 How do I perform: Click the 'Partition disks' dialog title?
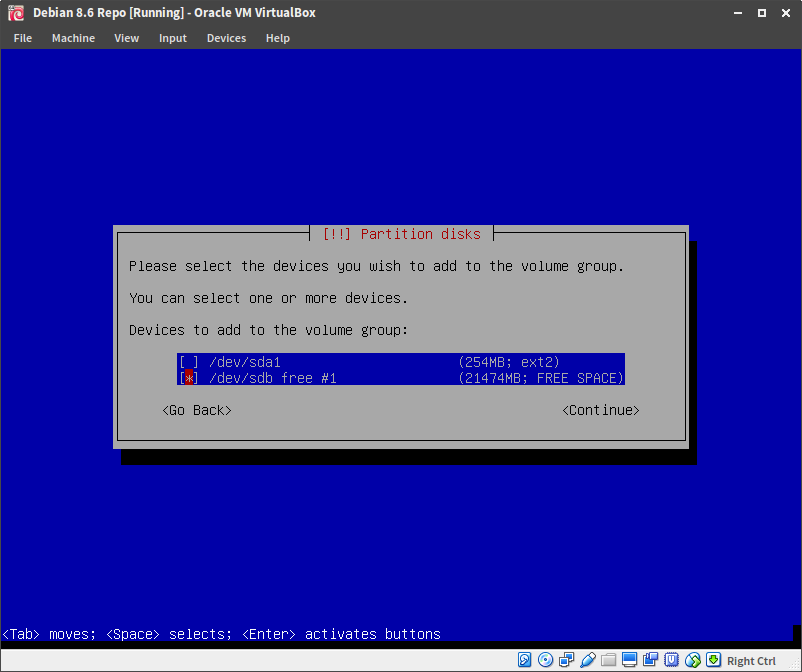420,234
